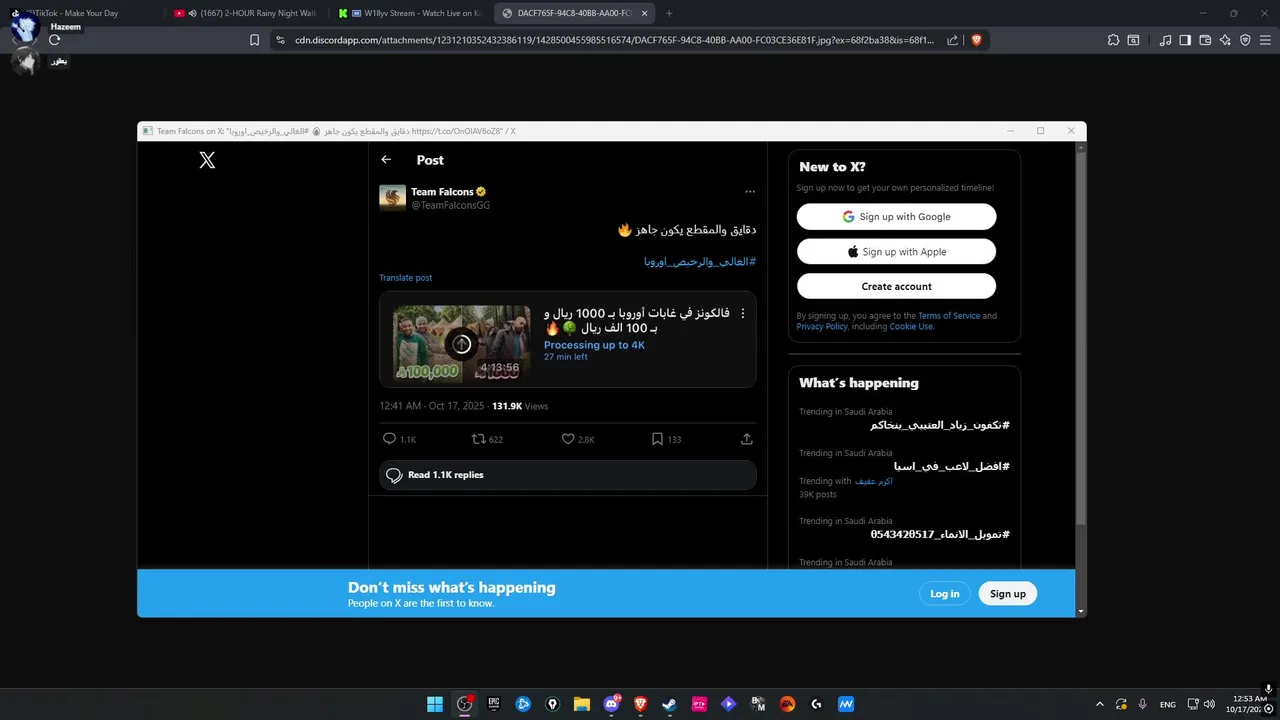Show hidden system tray icons chevron
Image resolution: width=1280 pixels, height=720 pixels.
1100,704
